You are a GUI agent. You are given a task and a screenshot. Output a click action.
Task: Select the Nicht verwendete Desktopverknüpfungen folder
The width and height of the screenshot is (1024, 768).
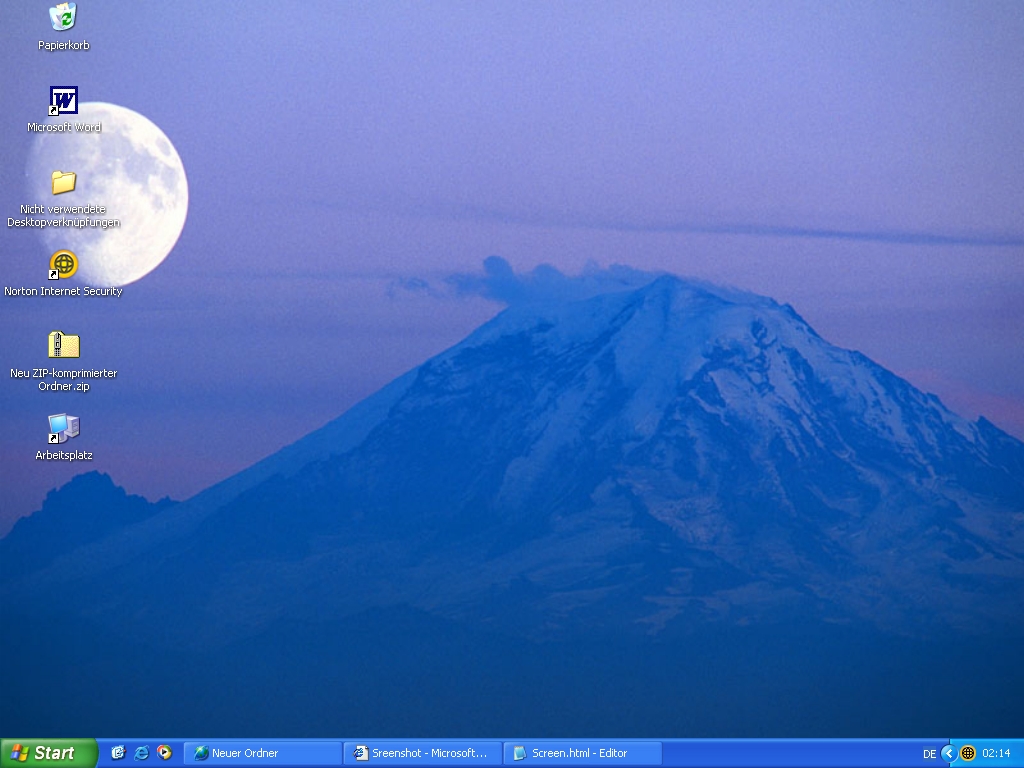[x=63, y=197]
